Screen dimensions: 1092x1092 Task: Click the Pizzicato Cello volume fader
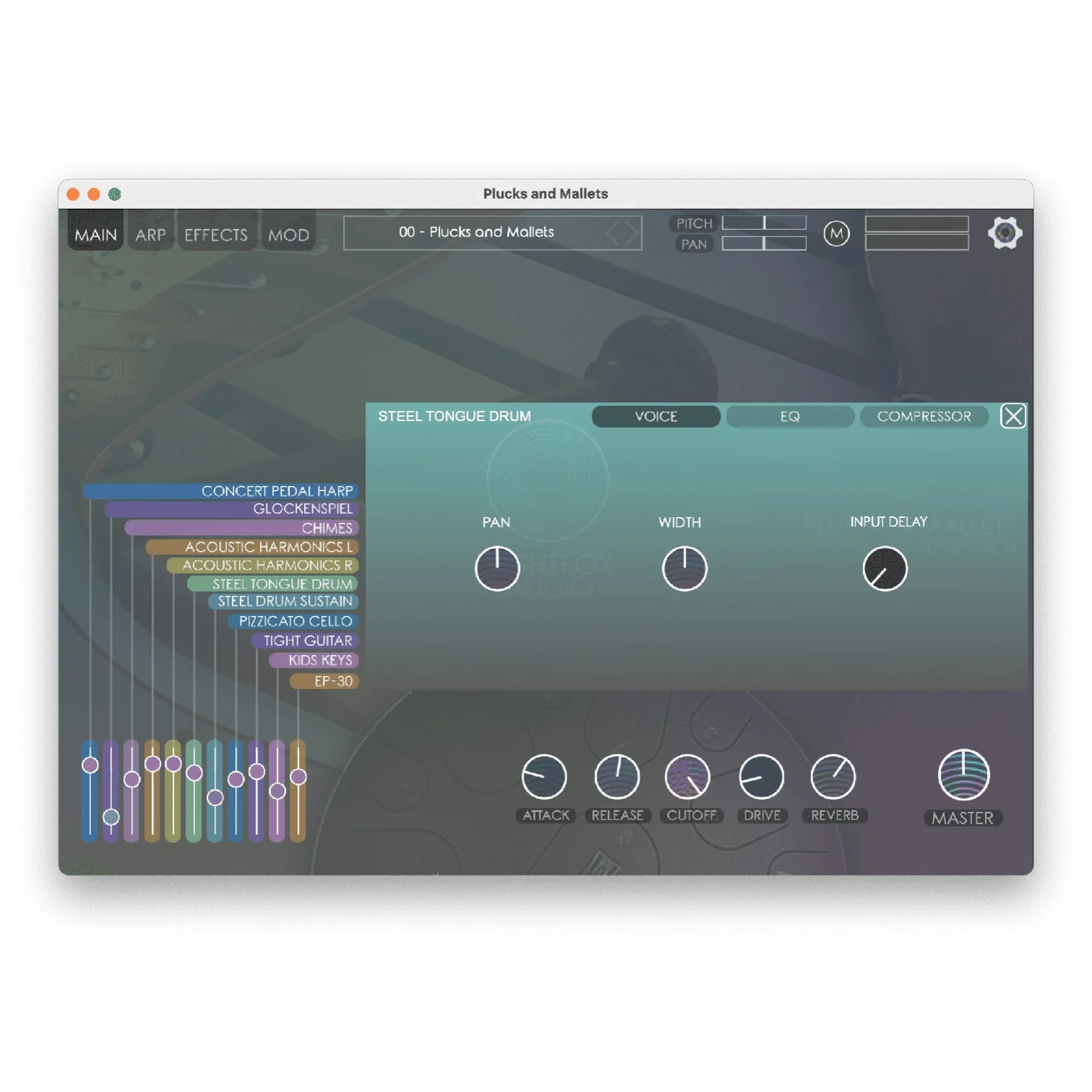(x=235, y=791)
